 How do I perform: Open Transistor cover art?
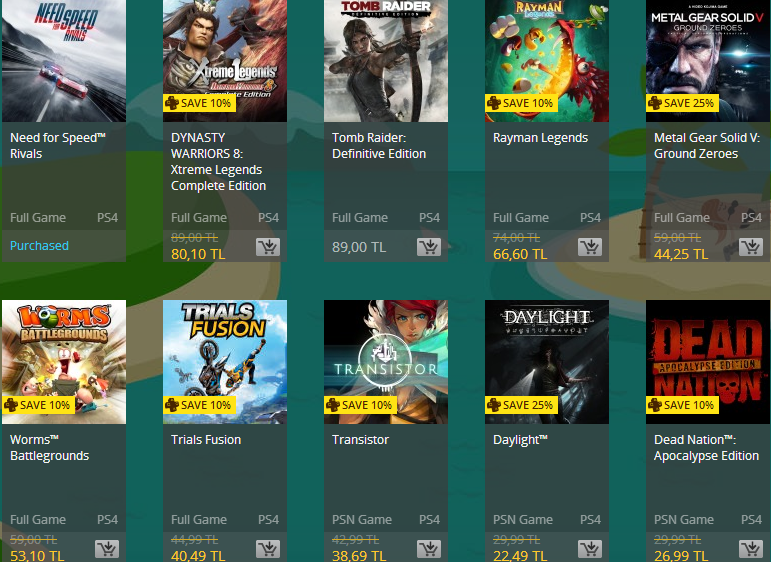pyautogui.click(x=386, y=362)
